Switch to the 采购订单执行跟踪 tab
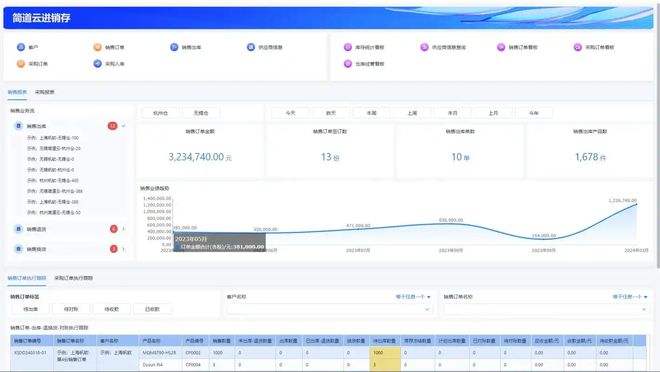Viewport: 660px width, 372px height. [x=74, y=278]
